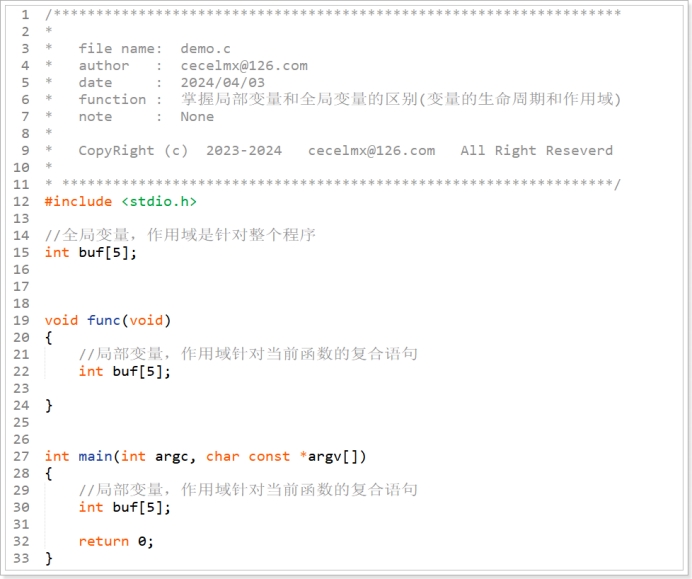Click '*argv[])' parameter

coord(333,456)
